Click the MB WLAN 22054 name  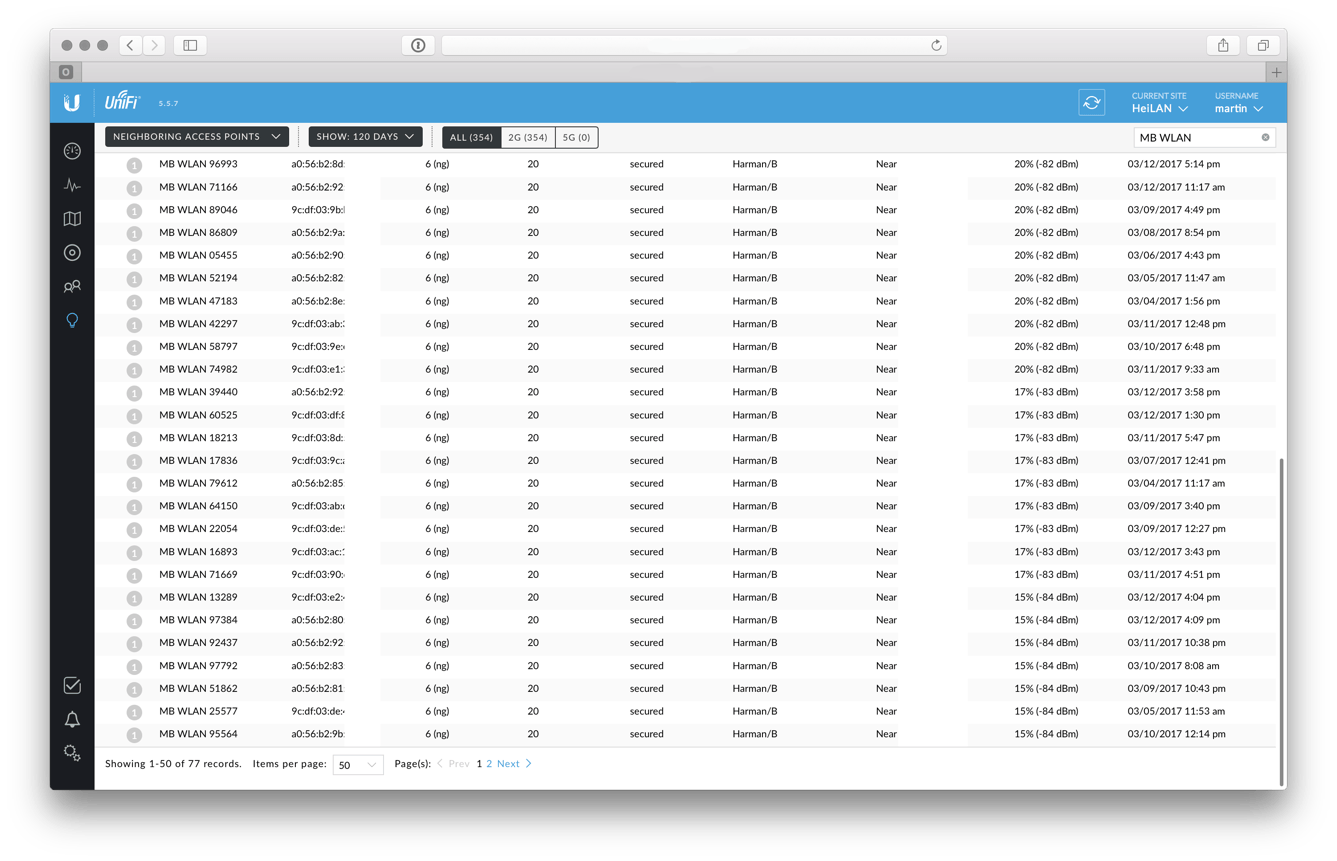[198, 529]
